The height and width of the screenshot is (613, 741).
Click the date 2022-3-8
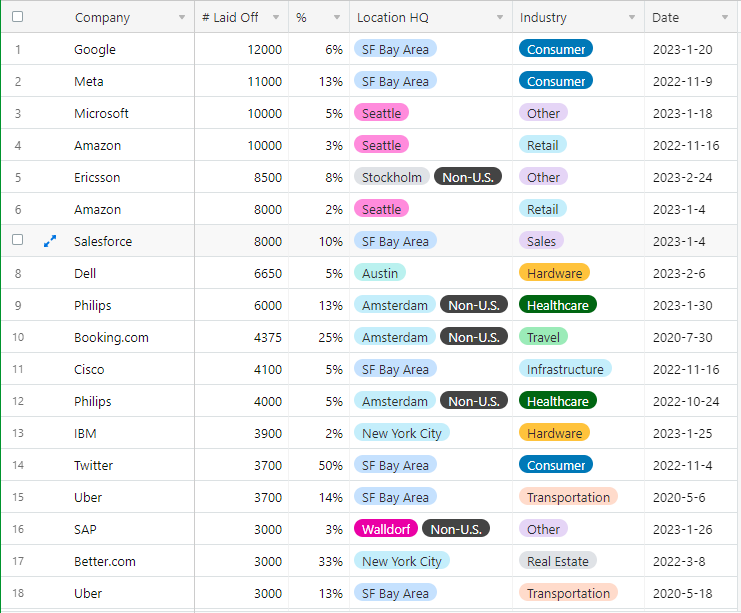(679, 561)
